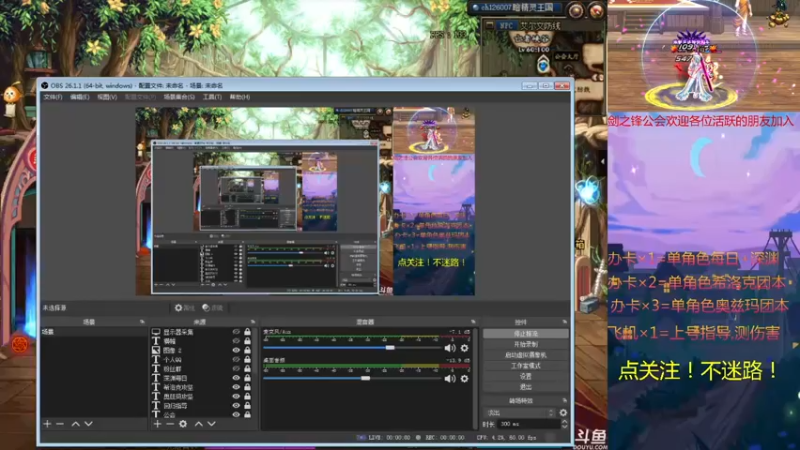Click the 时长 300 ms duration field
800x450 pixels.
528,424
